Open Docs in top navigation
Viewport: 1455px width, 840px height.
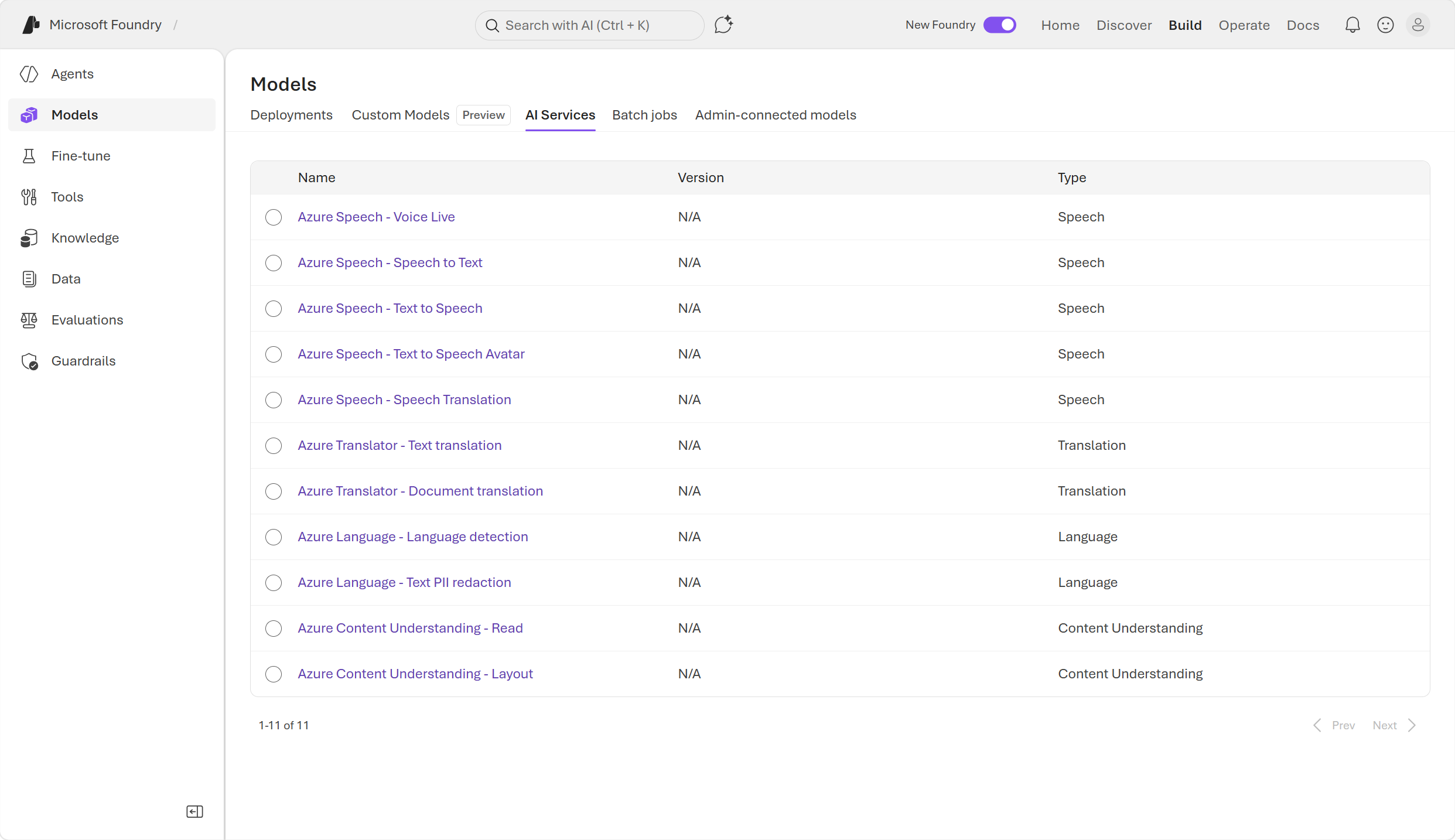point(1303,25)
